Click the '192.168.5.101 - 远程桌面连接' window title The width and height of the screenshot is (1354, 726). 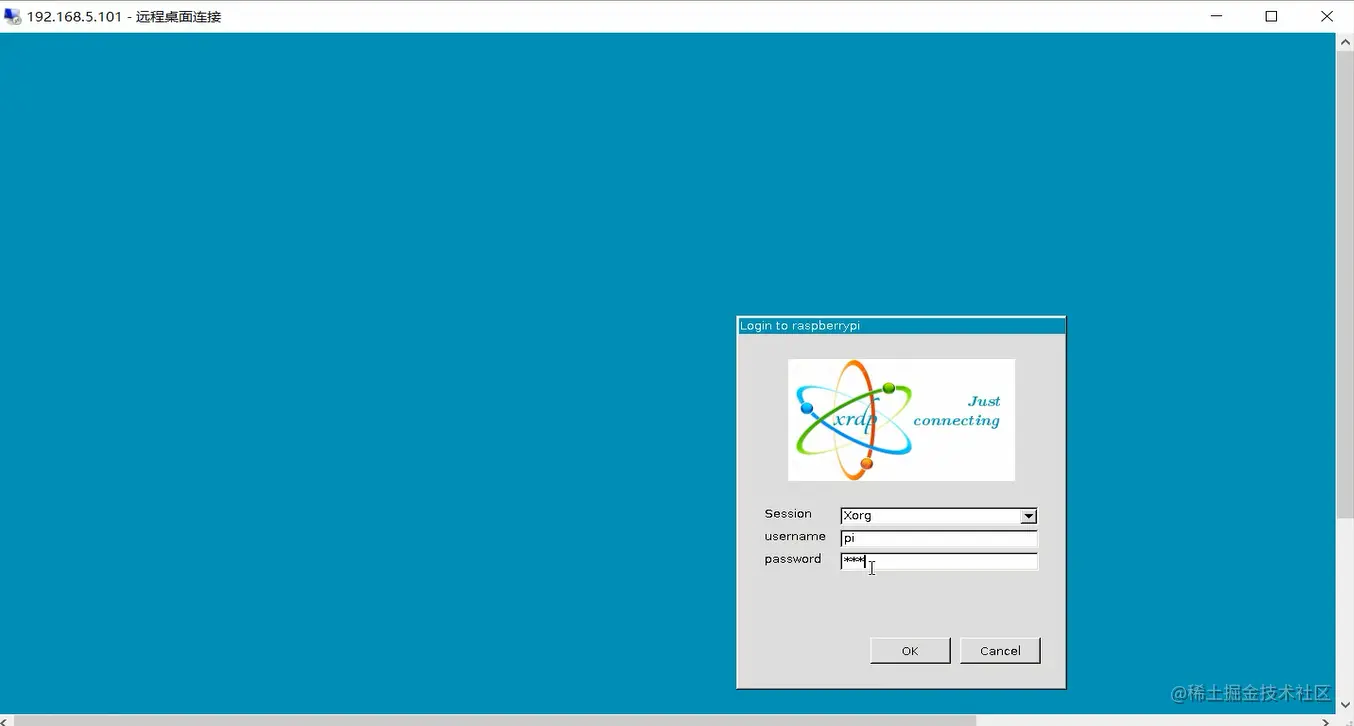[124, 17]
